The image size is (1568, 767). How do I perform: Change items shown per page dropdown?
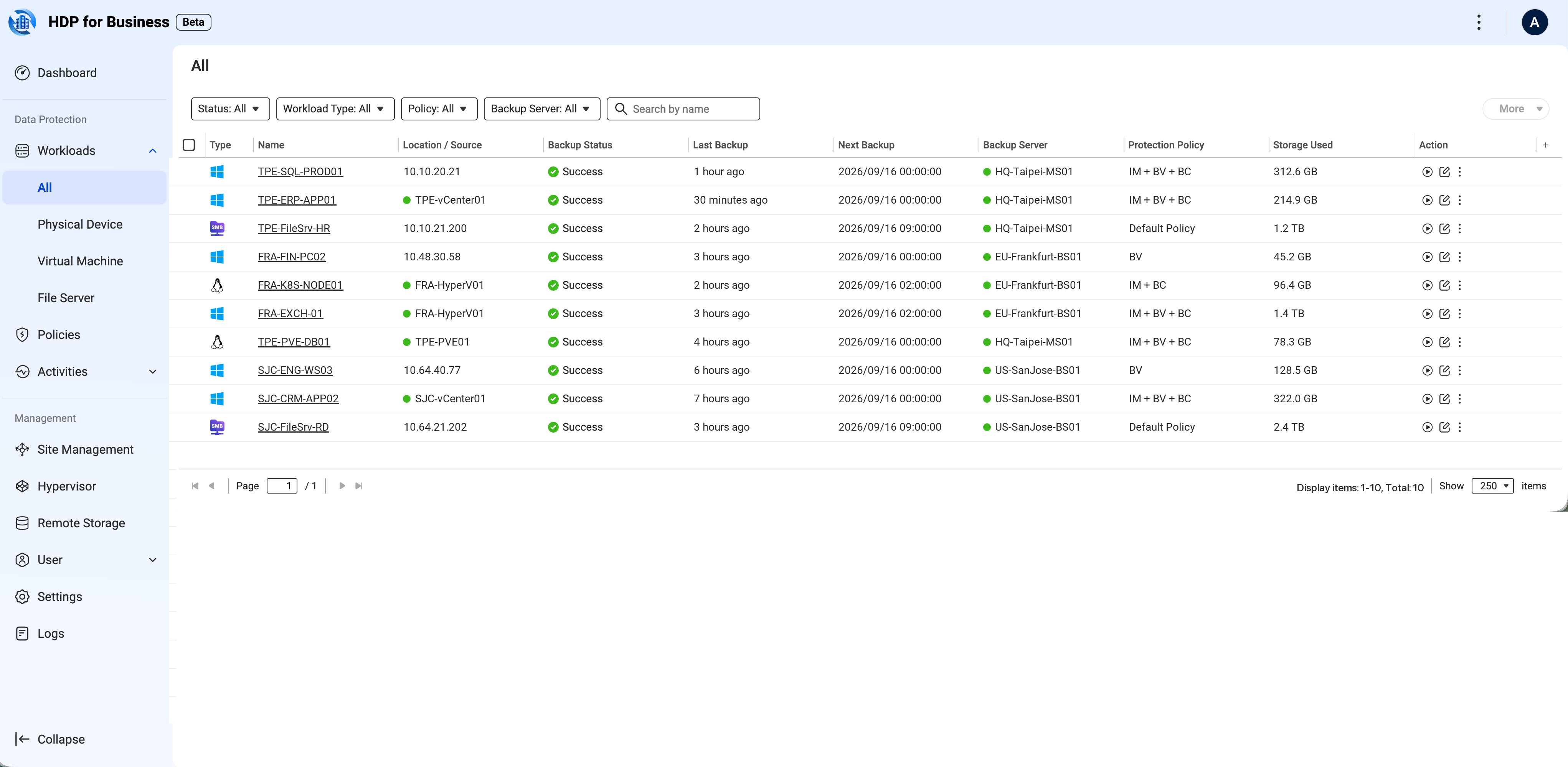tap(1491, 486)
